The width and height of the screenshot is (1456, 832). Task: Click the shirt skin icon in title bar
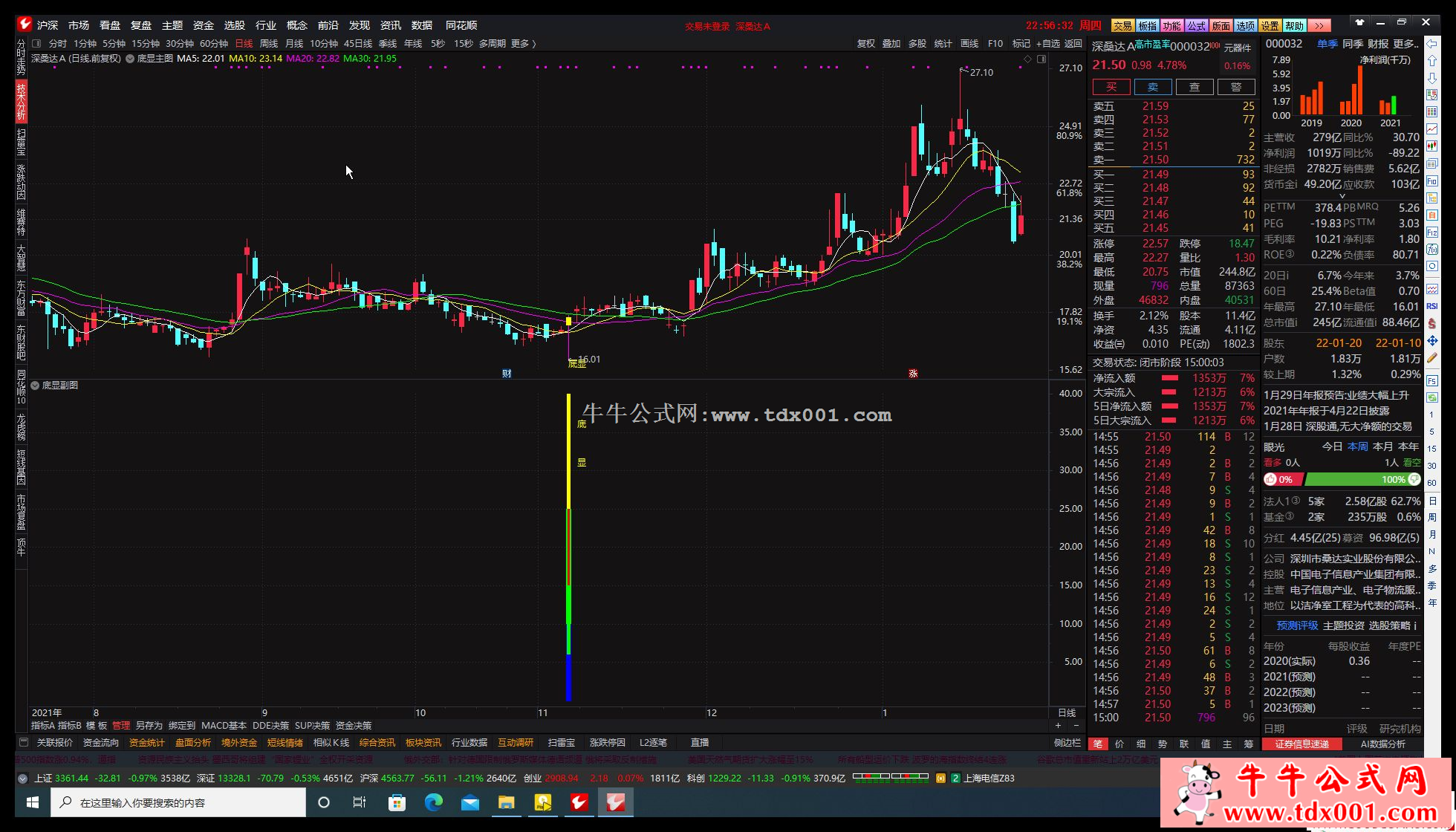click(x=1359, y=22)
